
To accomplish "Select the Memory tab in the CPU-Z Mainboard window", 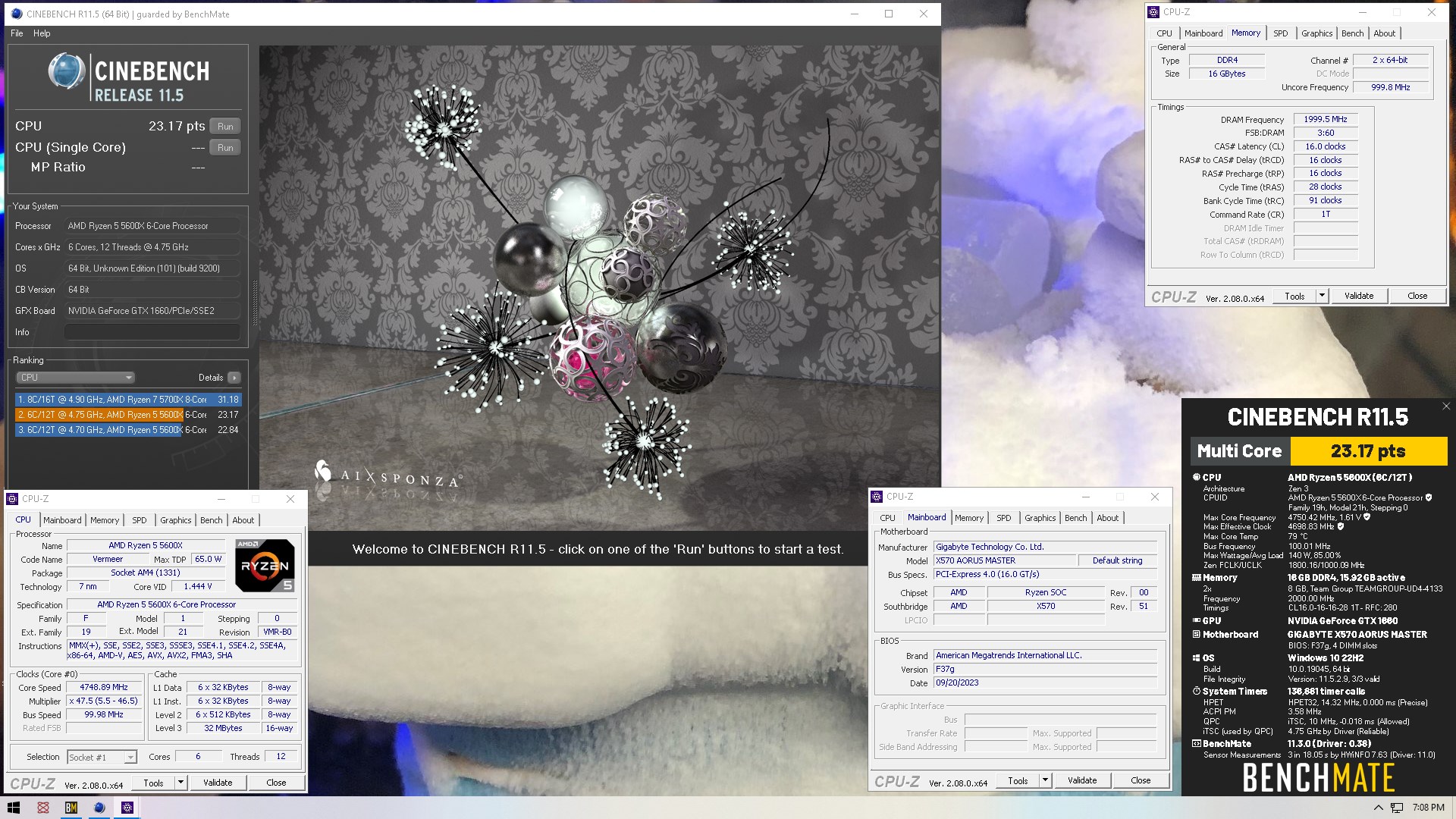I will [x=968, y=518].
